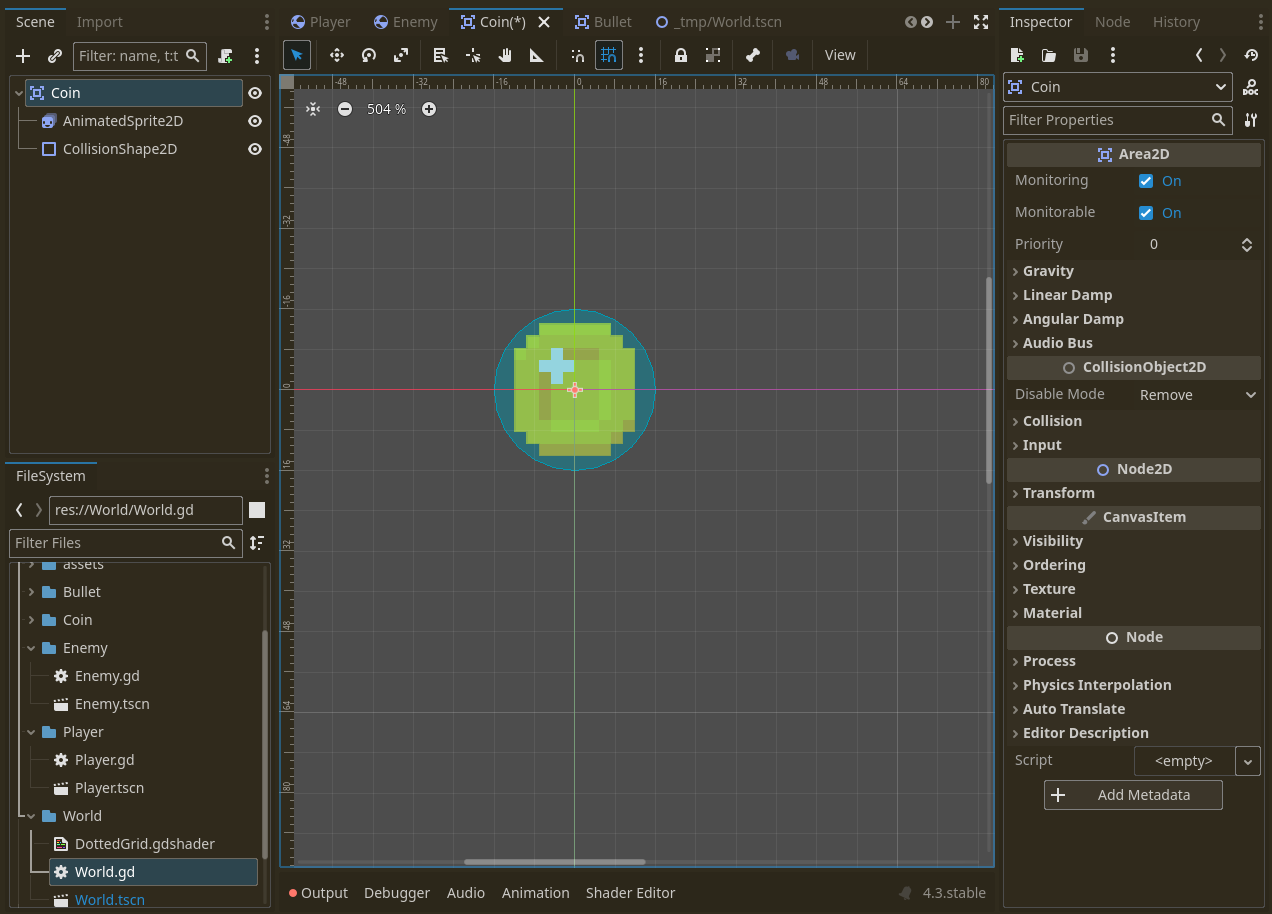The image size is (1272, 914).
Task: Toggle snapping with the grid snap icon
Action: point(609,55)
